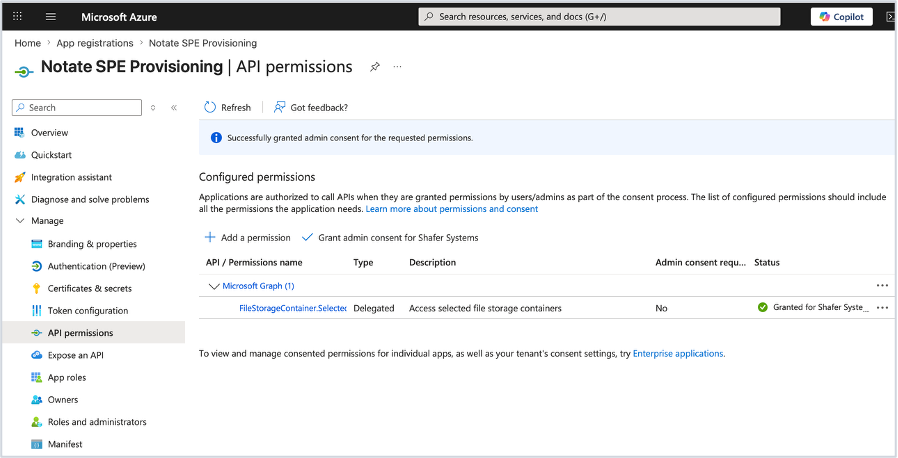Open Learn more about permissions and consent
The image size is (898, 458).
pyautogui.click(x=452, y=209)
